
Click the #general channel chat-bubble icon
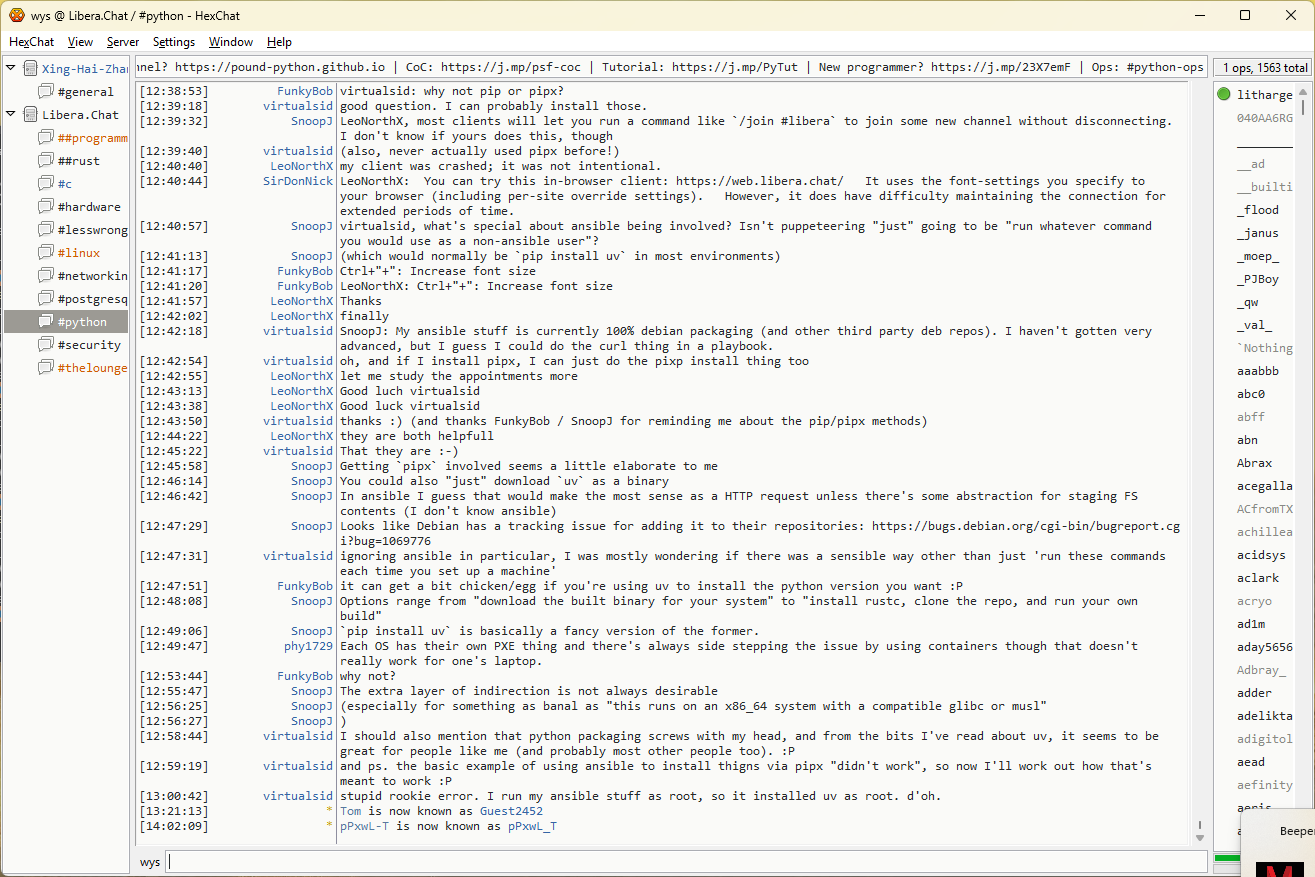[46, 92]
